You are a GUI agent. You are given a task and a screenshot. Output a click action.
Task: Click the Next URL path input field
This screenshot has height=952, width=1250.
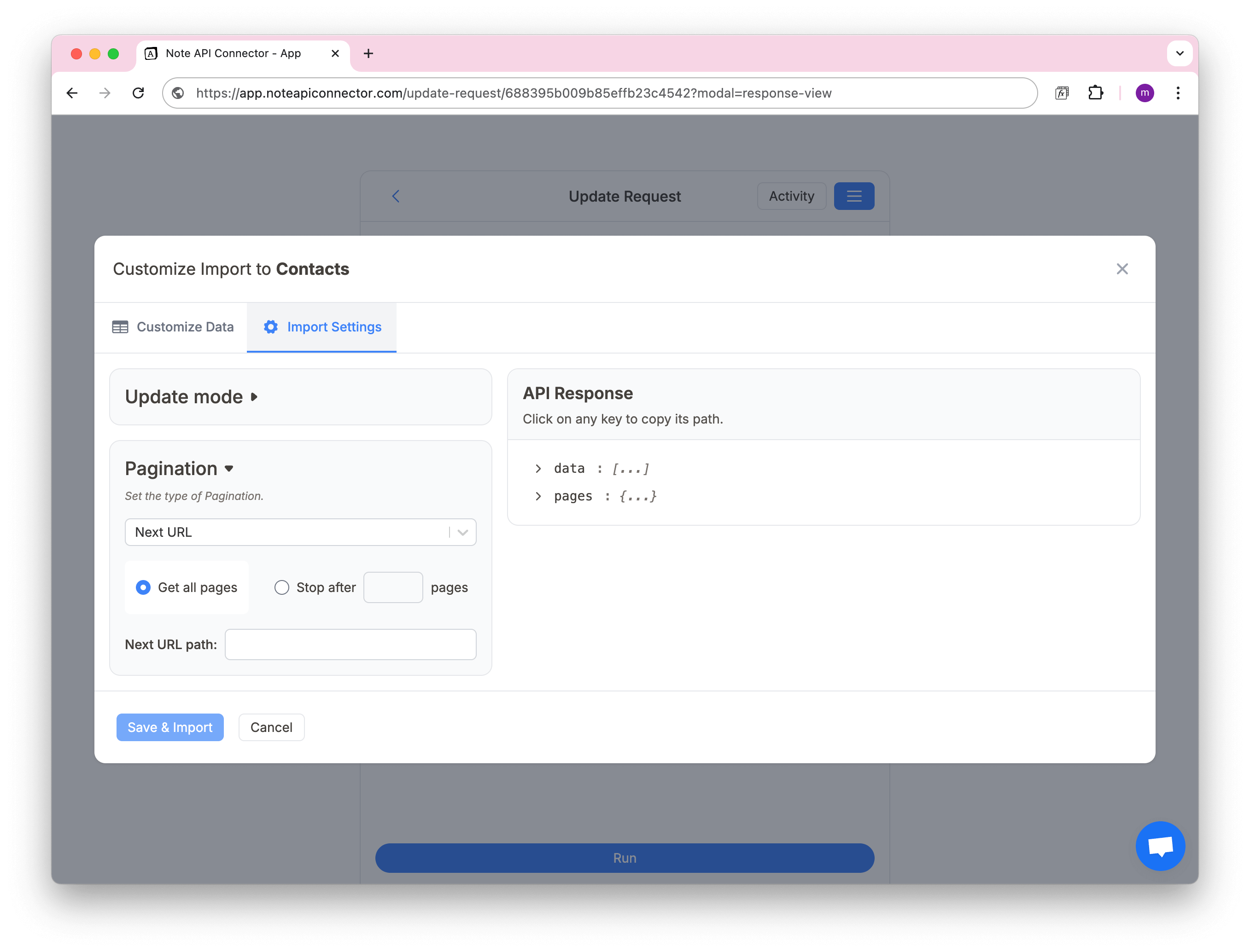[350, 644]
